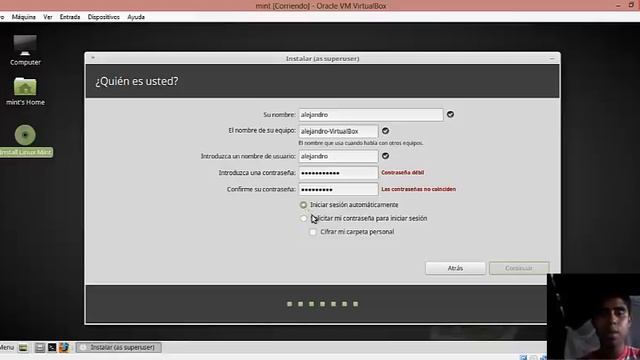Click the checkmark icon beside username field

pyautogui.click(x=385, y=156)
